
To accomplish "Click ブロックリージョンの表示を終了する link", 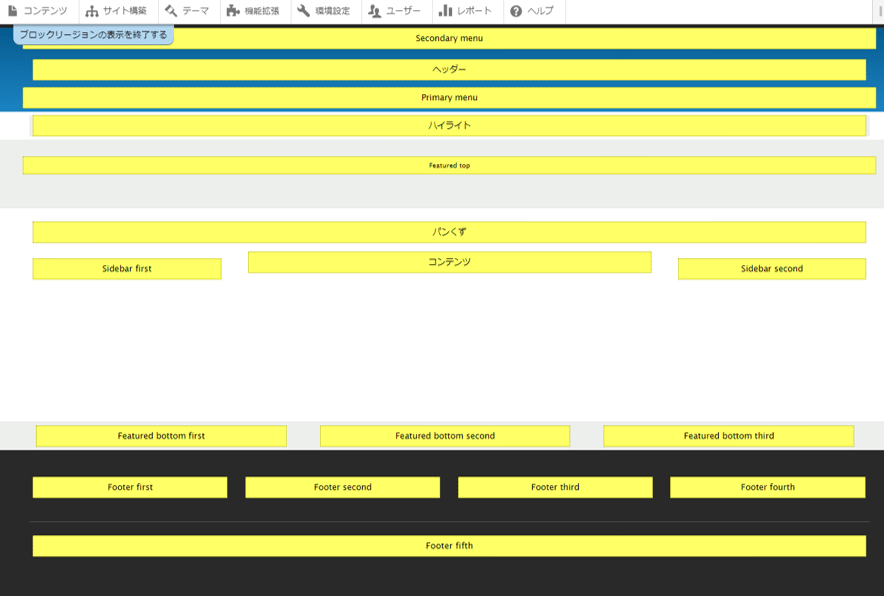I will [x=93, y=35].
